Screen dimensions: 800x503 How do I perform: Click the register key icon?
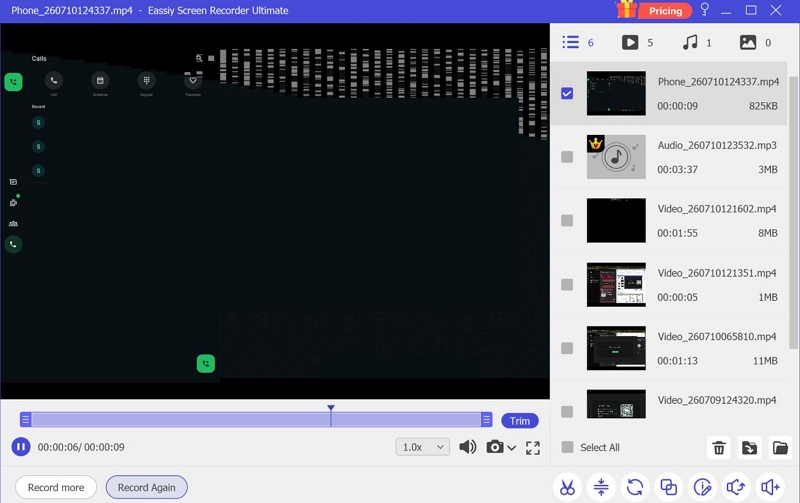pos(705,9)
